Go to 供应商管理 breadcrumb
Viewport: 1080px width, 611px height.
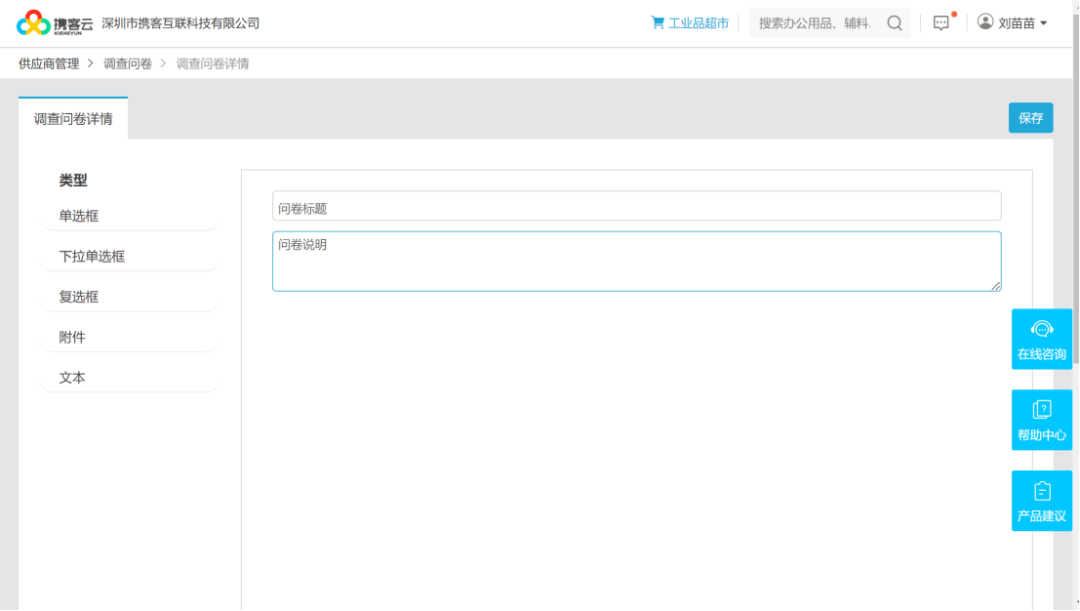pos(49,63)
